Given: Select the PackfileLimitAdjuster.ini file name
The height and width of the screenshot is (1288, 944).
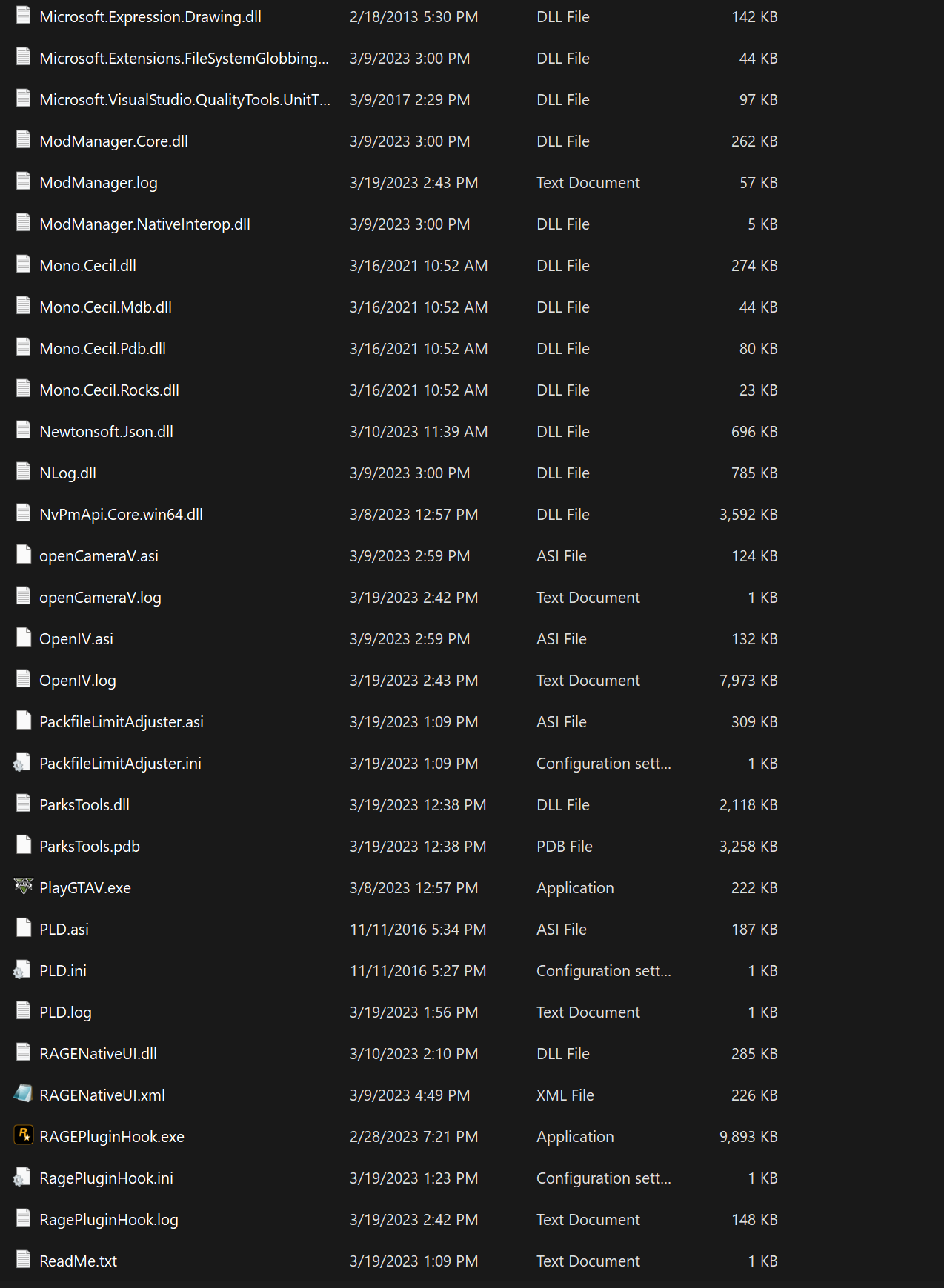Looking at the screenshot, I should coord(120,764).
